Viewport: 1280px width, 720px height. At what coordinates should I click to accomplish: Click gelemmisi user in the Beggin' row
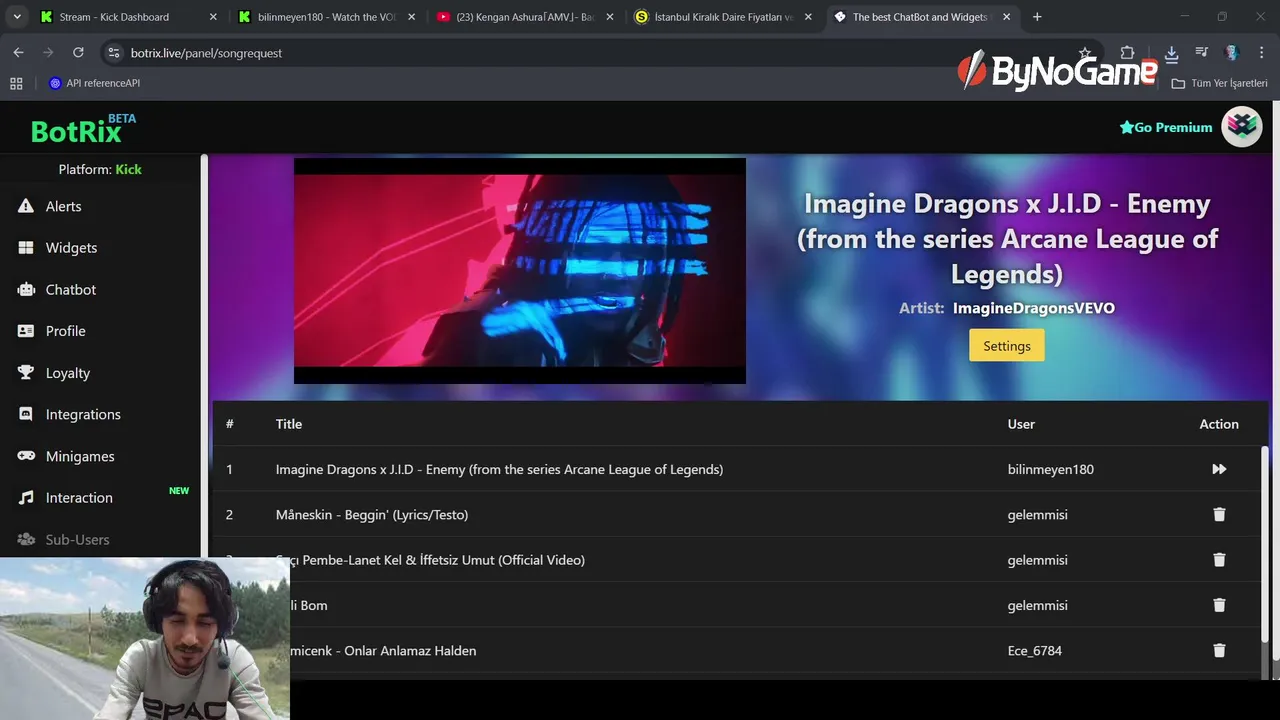pyautogui.click(x=1038, y=514)
